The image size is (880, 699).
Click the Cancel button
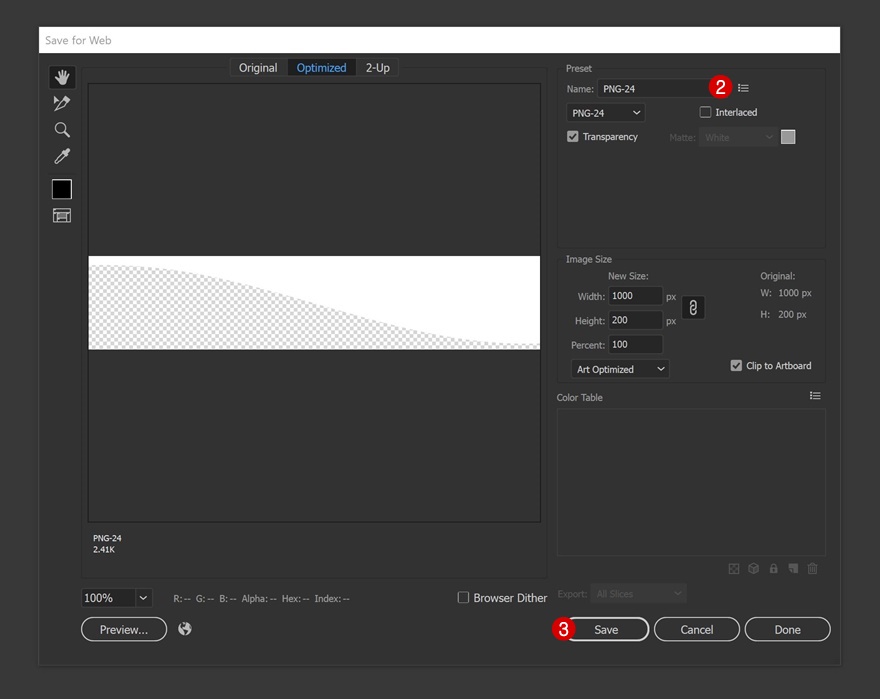[697, 630]
